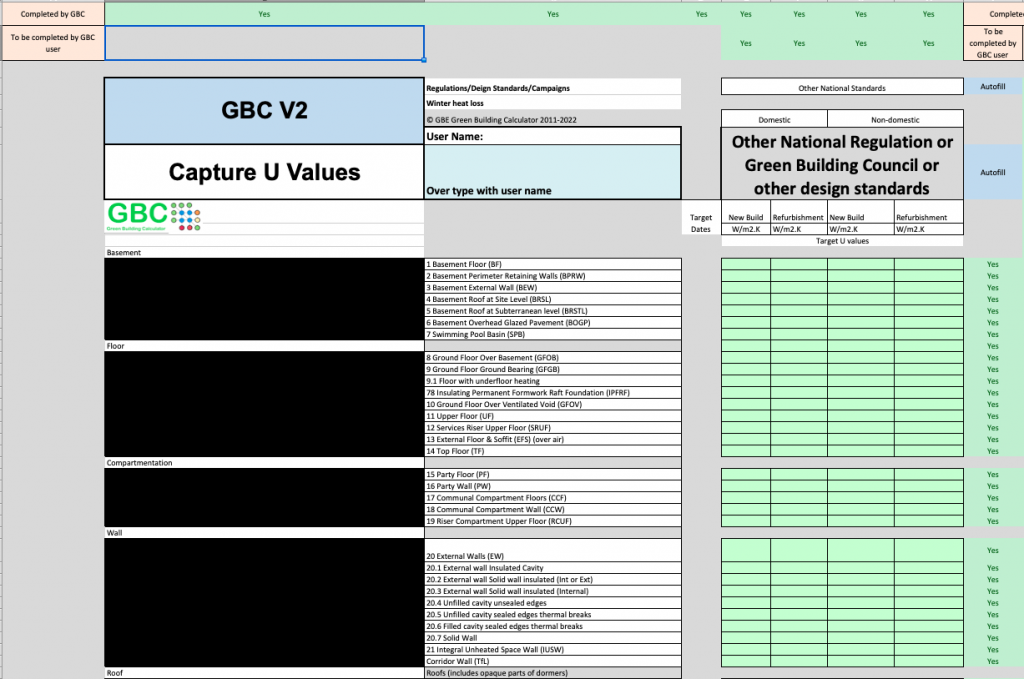Click the "Other National Standards" header cell
The width and height of the screenshot is (1024, 679).
[x=842, y=87]
